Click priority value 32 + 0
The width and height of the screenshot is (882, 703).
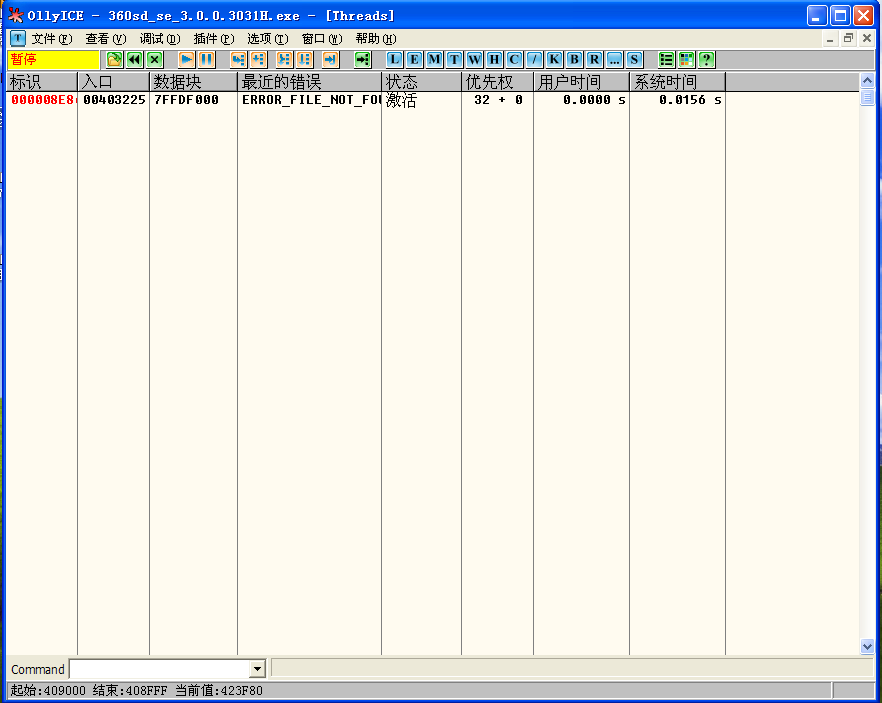point(498,100)
